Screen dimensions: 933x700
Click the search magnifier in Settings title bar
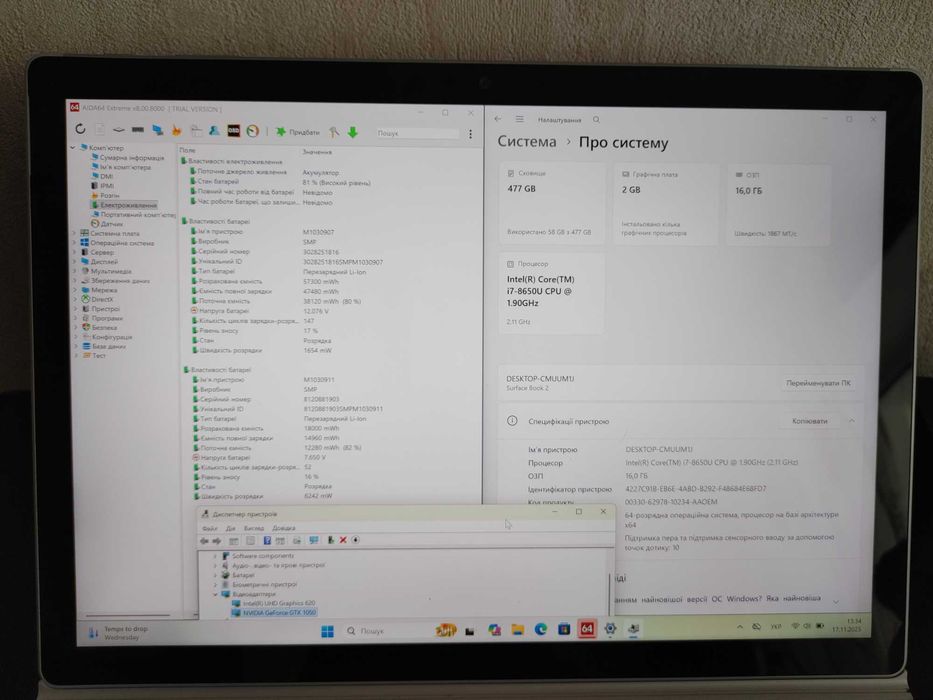pyautogui.click(x=596, y=120)
